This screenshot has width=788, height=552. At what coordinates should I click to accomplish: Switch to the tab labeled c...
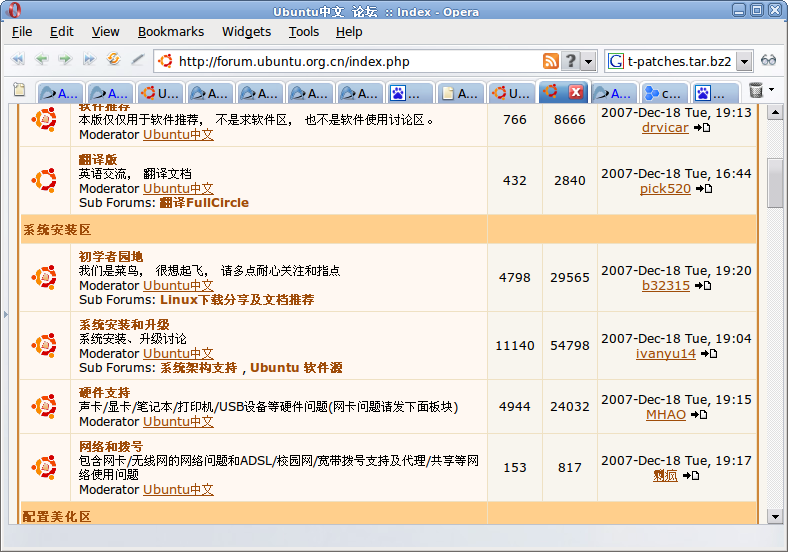coord(664,93)
